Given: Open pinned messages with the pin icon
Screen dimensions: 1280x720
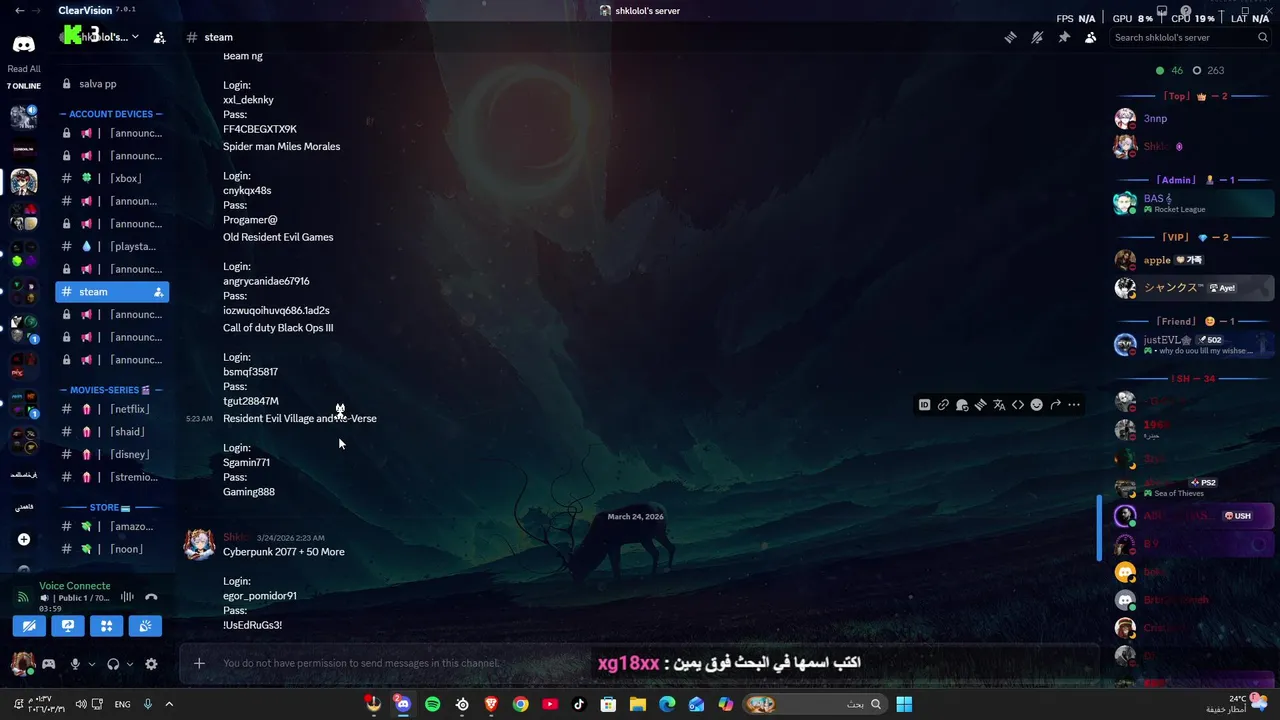Looking at the screenshot, I should click(x=1064, y=37).
